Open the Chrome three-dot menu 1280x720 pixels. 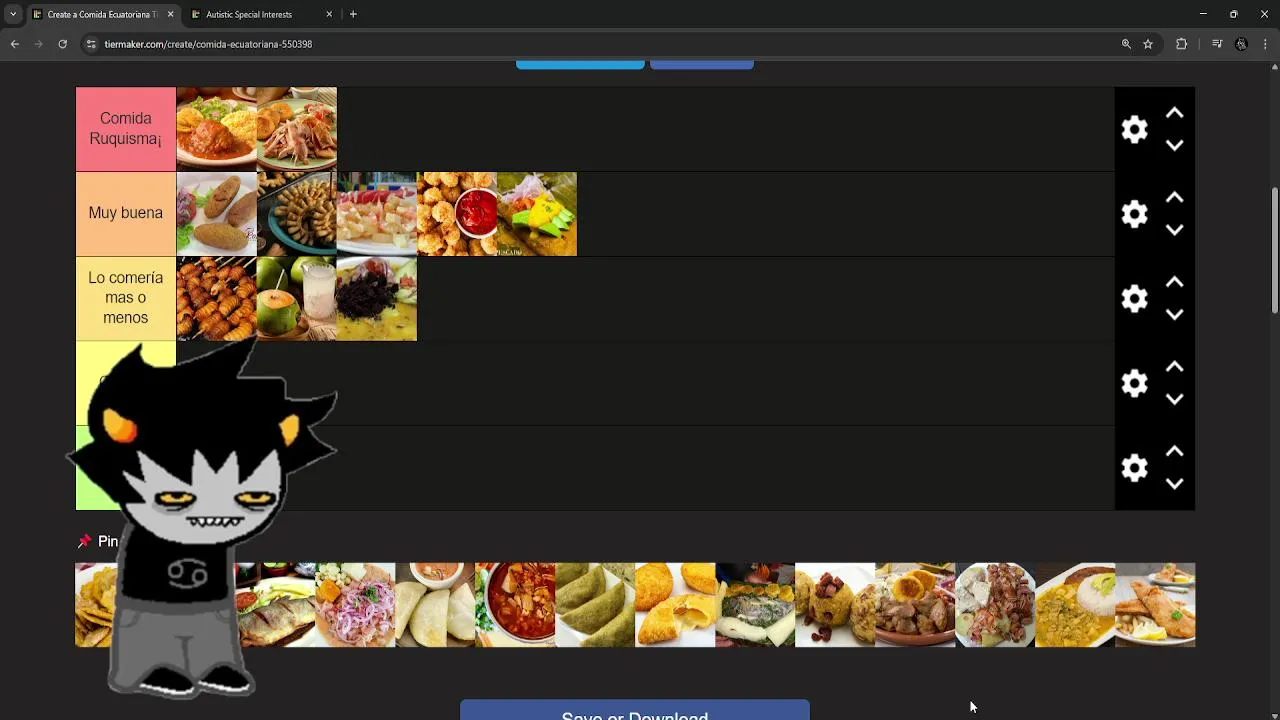point(1266,44)
